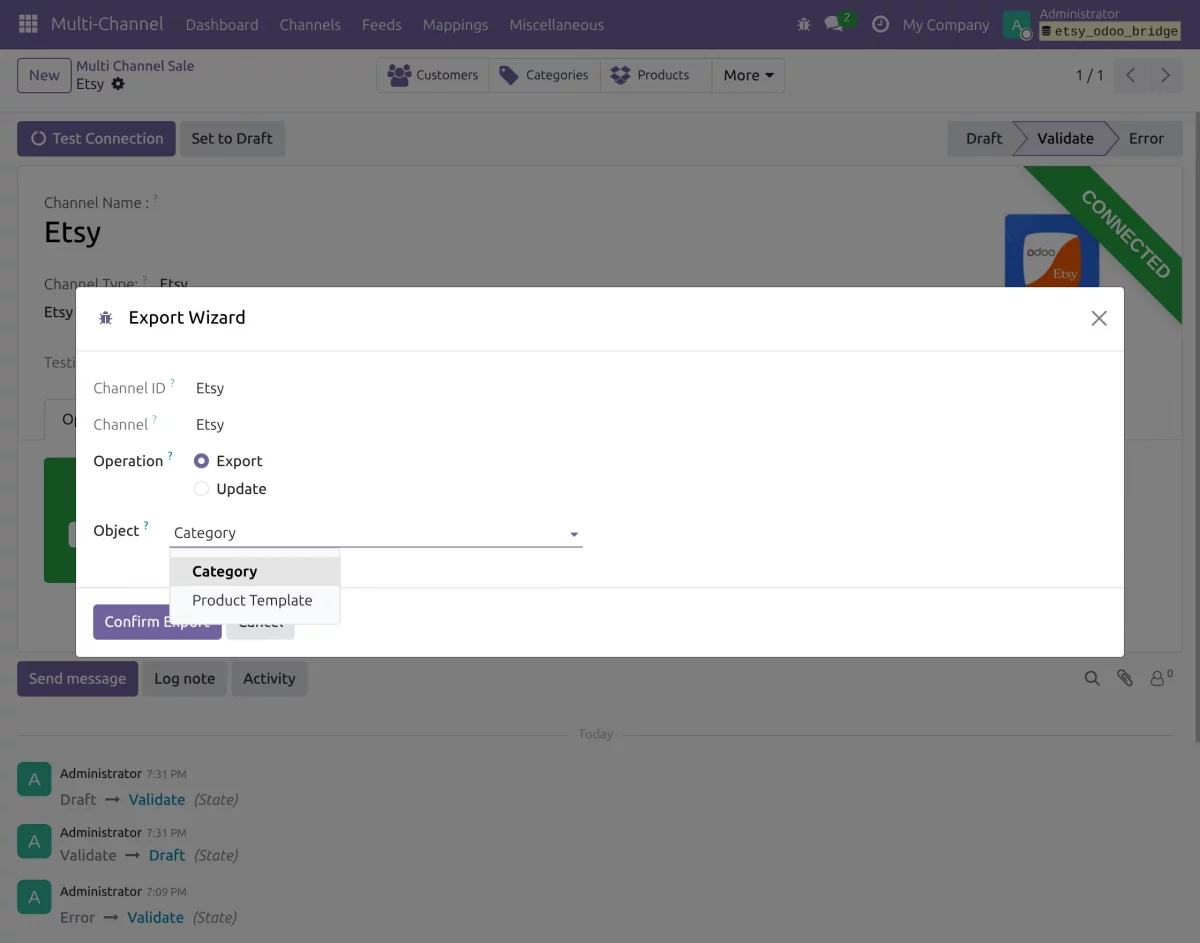Select the Export operation radio
Image resolution: width=1200 pixels, height=943 pixels.
coord(201,461)
